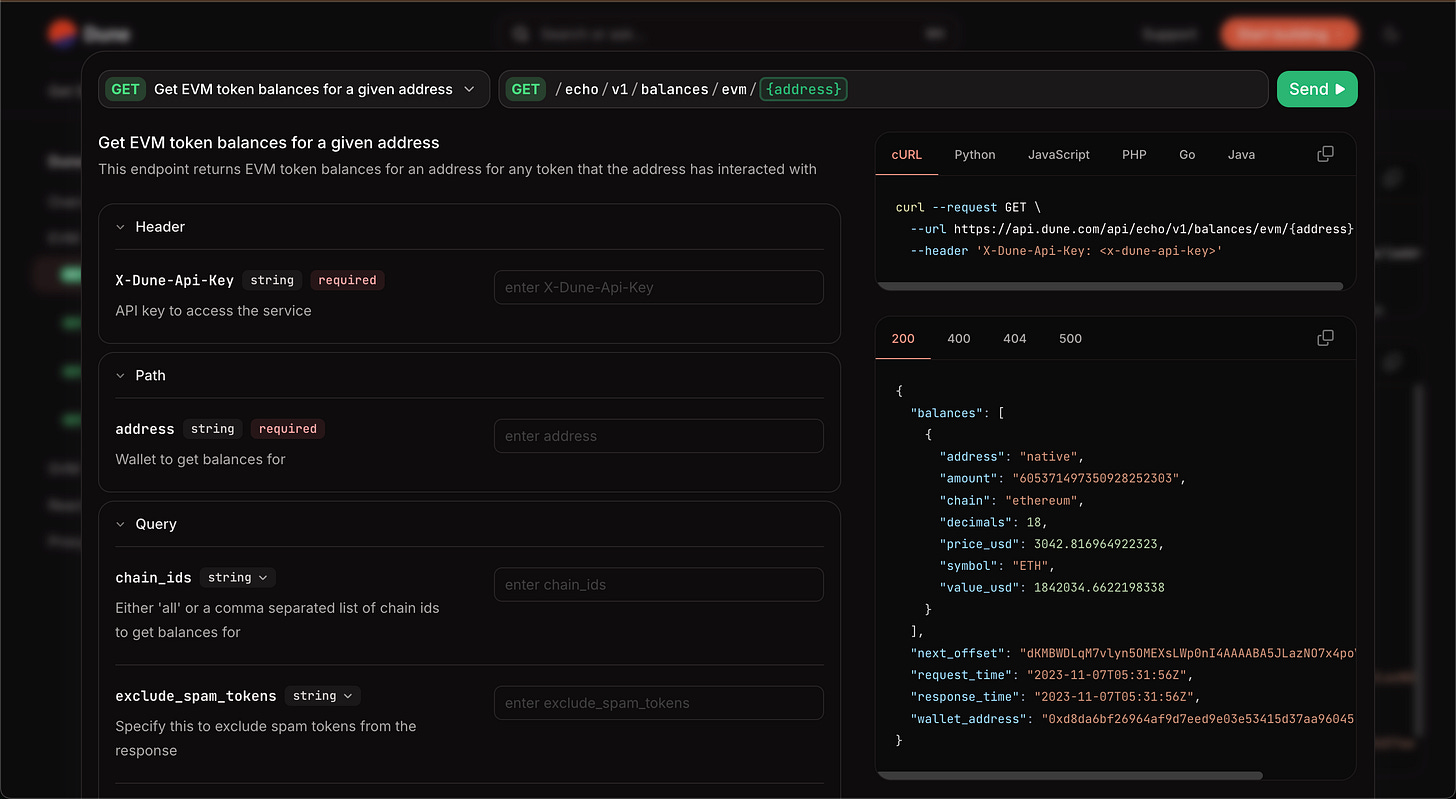Click the enter address input field

(x=658, y=436)
